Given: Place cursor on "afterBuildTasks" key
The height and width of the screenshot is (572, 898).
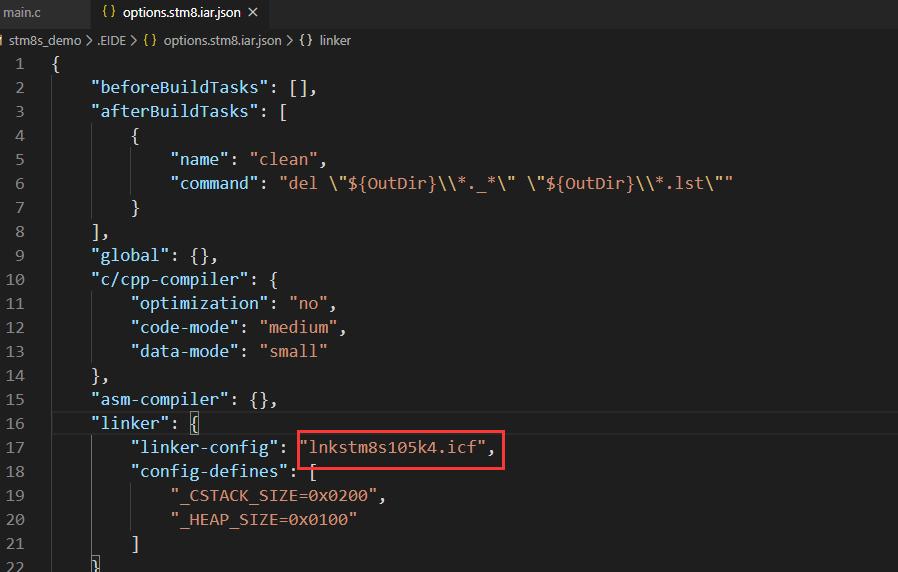Looking at the screenshot, I should (x=175, y=111).
